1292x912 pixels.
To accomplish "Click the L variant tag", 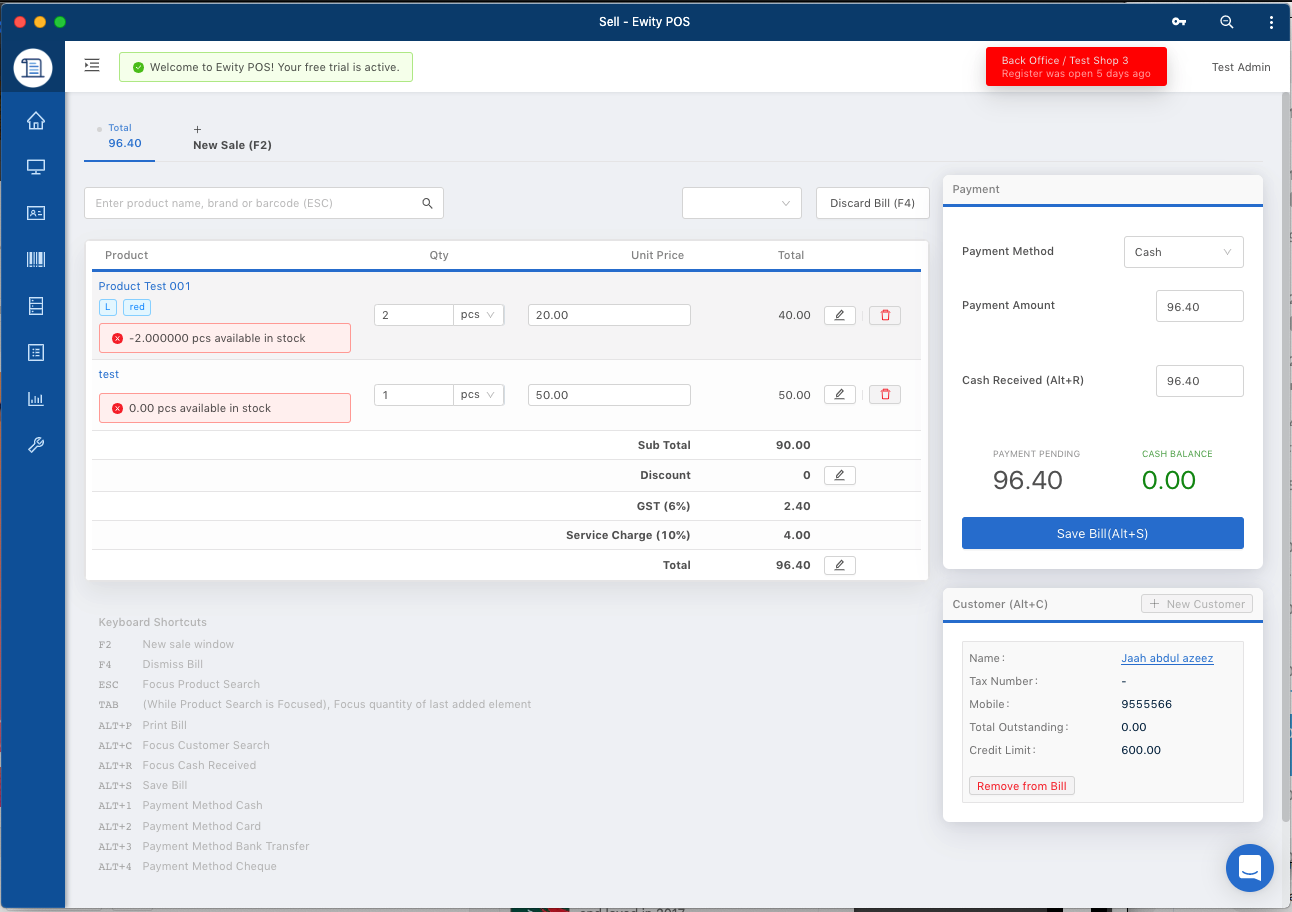I will point(108,307).
